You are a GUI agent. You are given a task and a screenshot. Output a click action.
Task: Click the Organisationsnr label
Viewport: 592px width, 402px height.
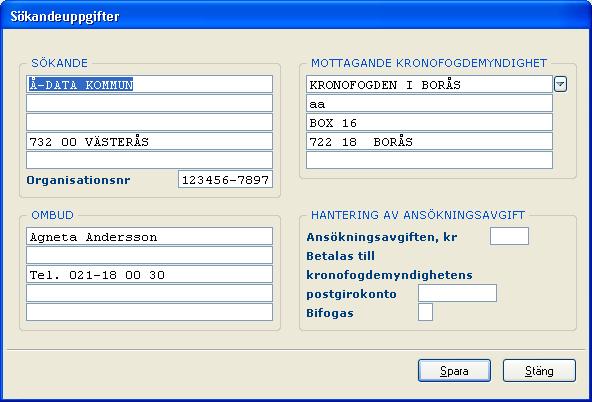pyautogui.click(x=78, y=180)
